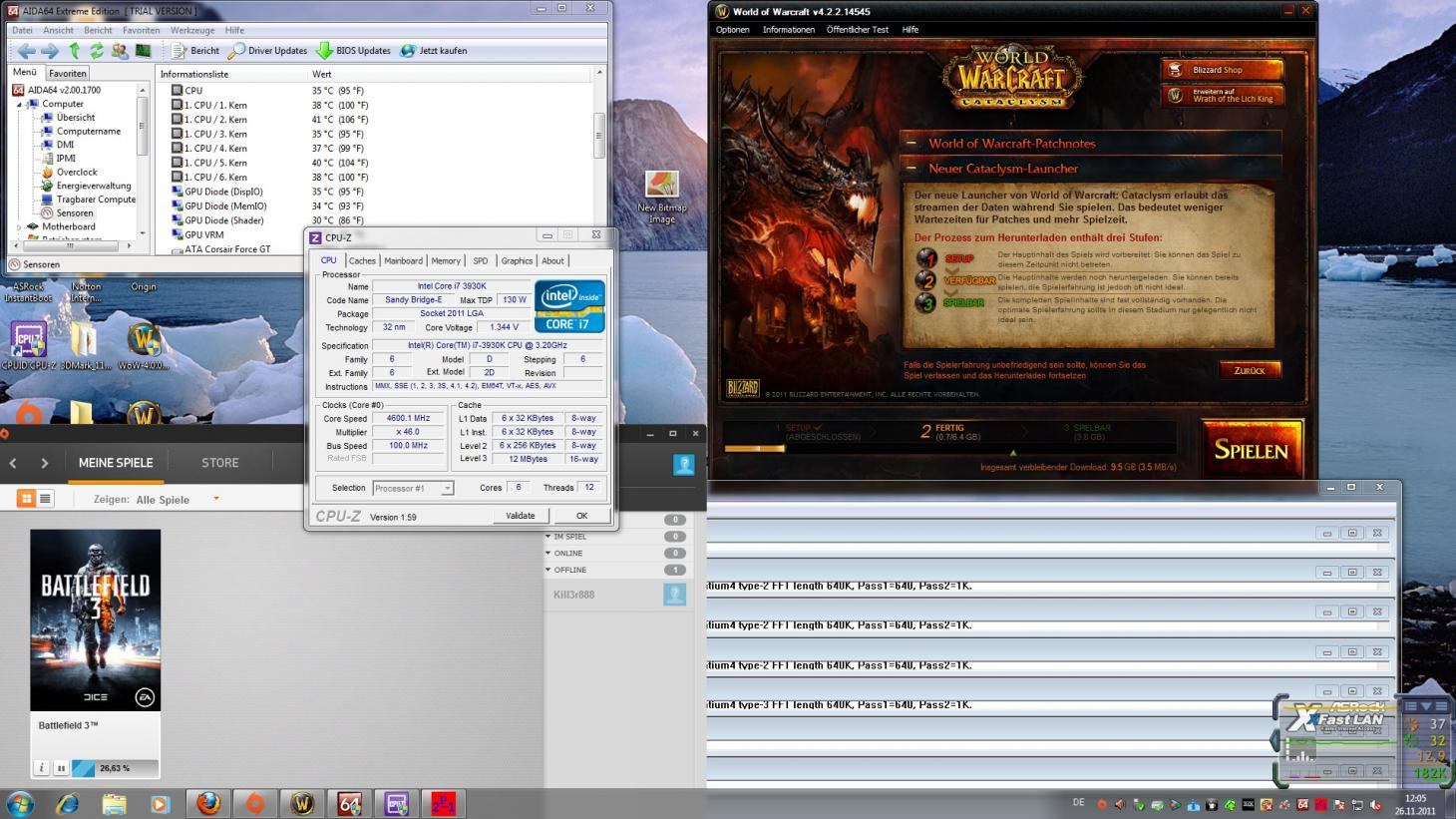Open SPD tab in CPU-Z
The image size is (1456, 819).
481,261
